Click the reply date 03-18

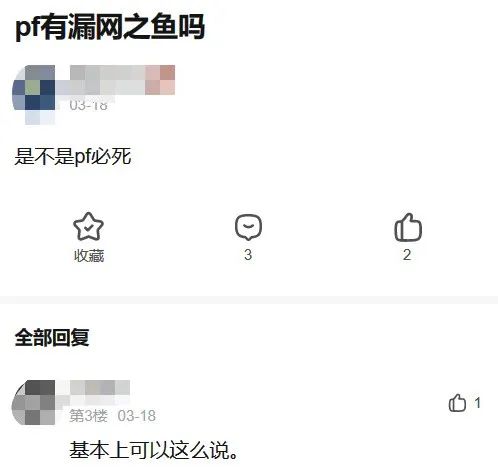click(137, 416)
